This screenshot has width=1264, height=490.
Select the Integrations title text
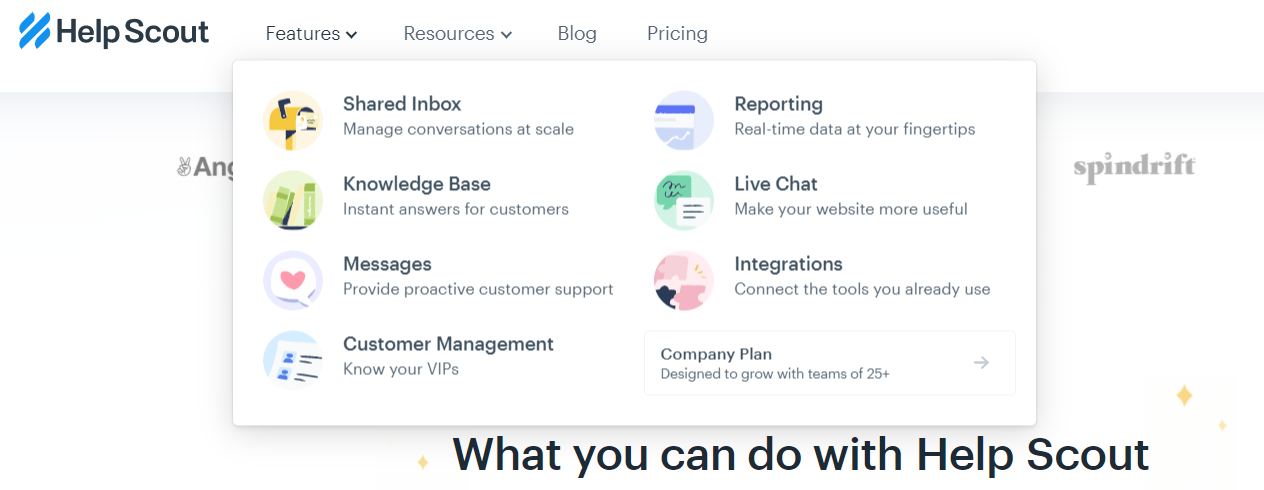(x=788, y=264)
